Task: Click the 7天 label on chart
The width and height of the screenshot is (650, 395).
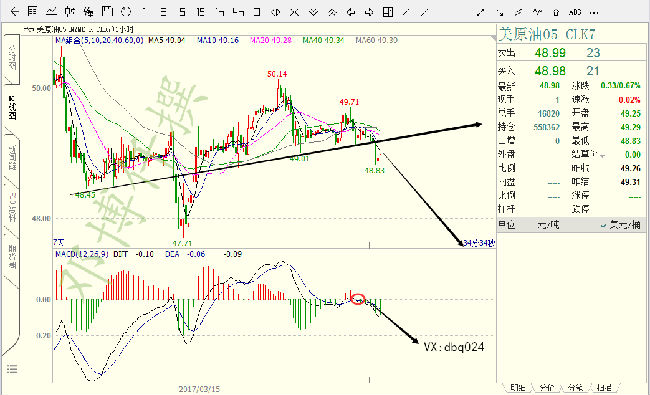Action: pos(59,242)
